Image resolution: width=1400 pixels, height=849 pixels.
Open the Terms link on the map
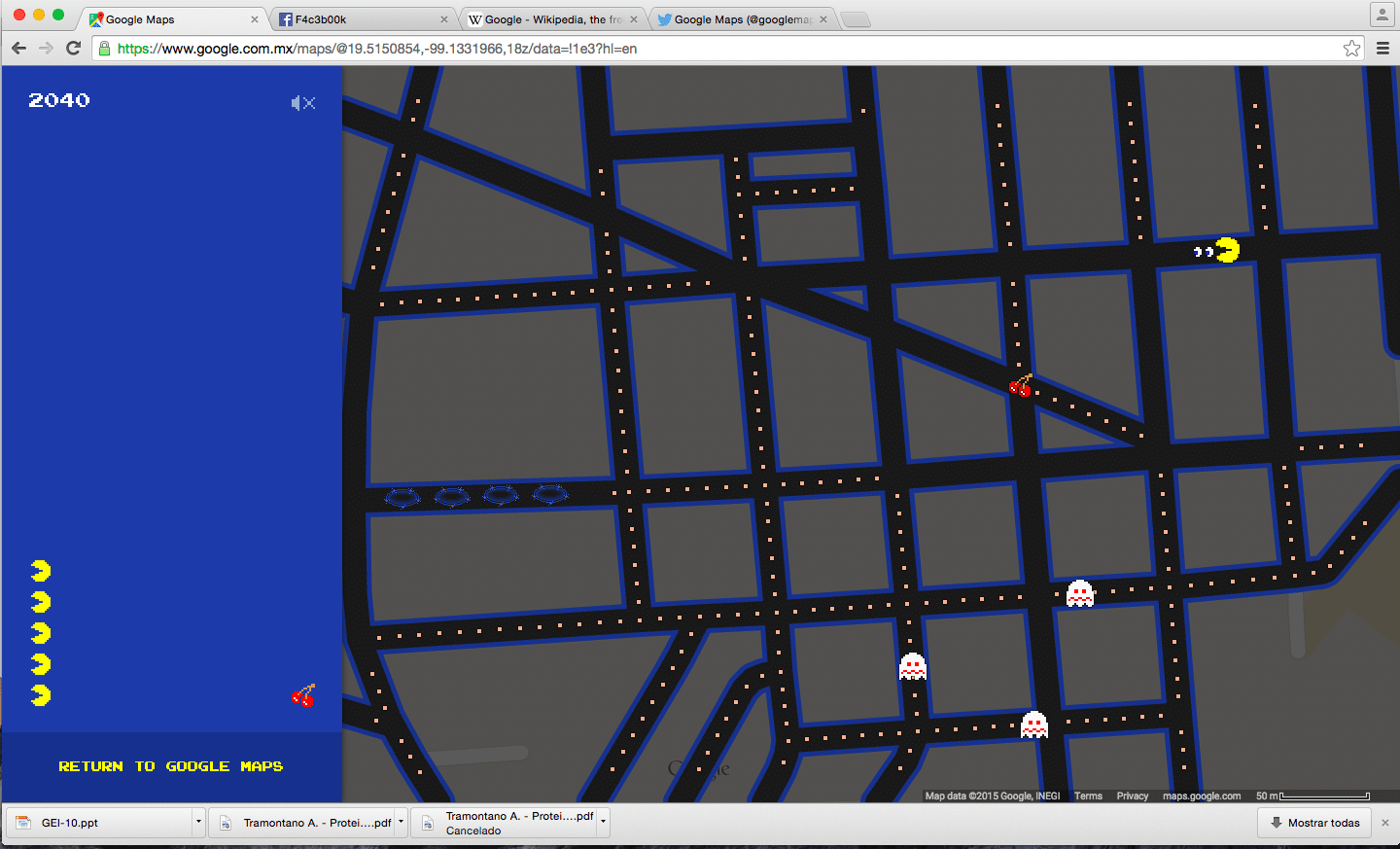point(1088,796)
